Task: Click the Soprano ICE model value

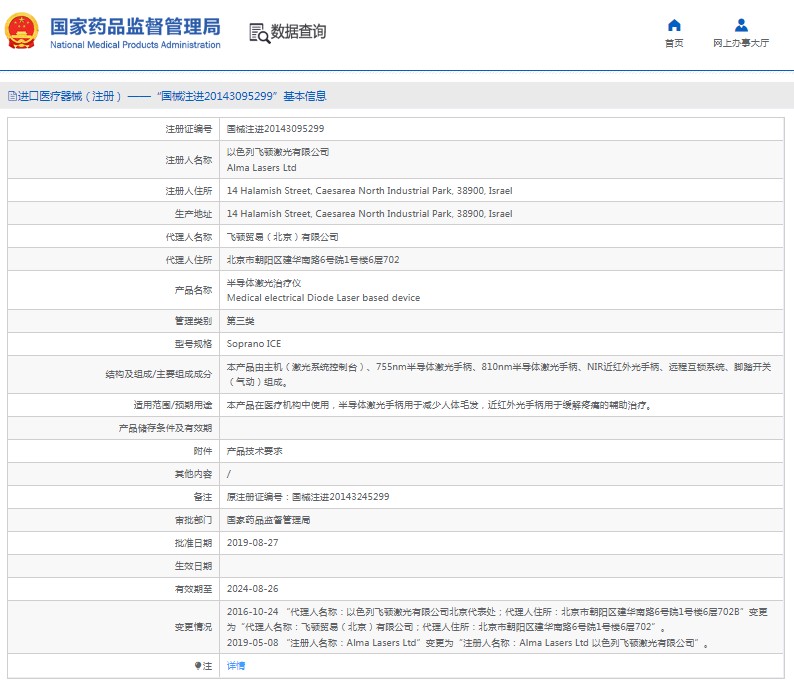Action: 254,344
